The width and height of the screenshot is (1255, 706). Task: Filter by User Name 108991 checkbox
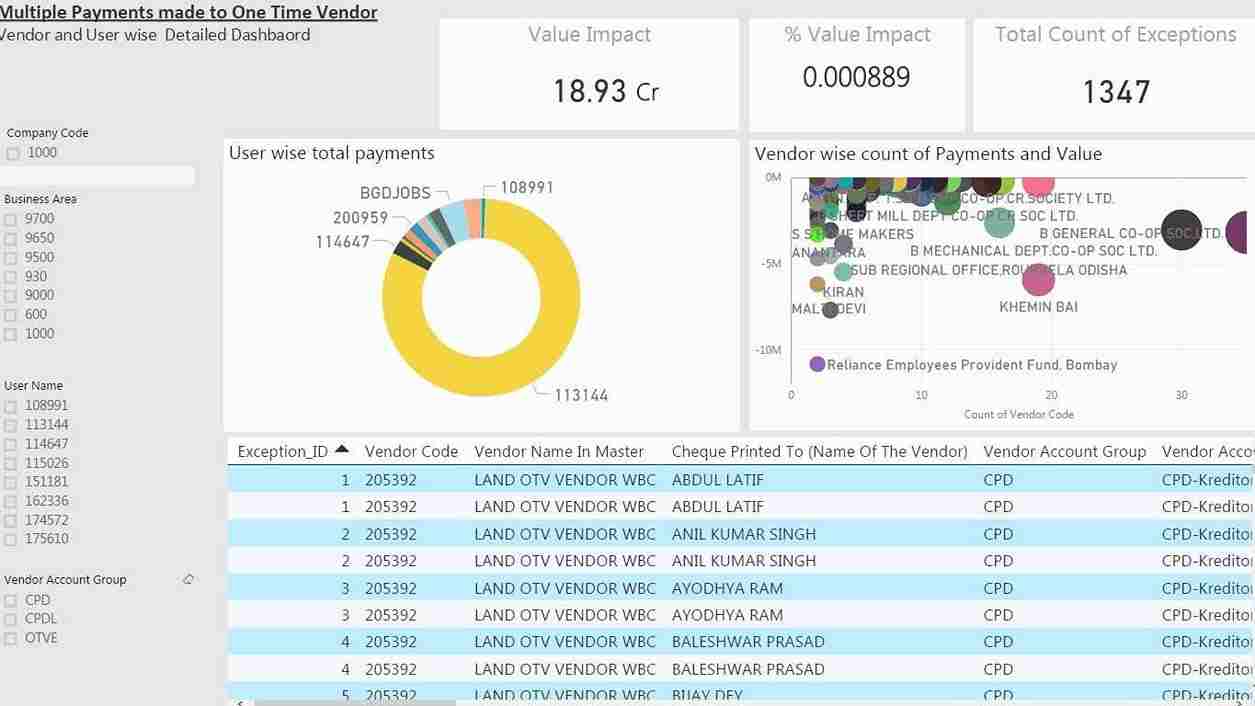[x=10, y=407]
